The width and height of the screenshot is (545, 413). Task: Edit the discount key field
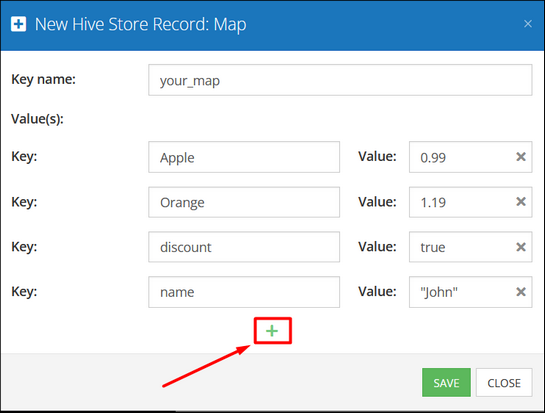click(244, 247)
